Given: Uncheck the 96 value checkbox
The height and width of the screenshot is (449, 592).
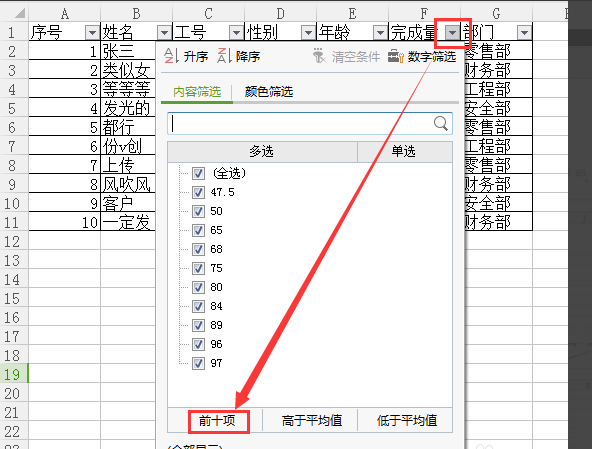Looking at the screenshot, I should coord(198,344).
